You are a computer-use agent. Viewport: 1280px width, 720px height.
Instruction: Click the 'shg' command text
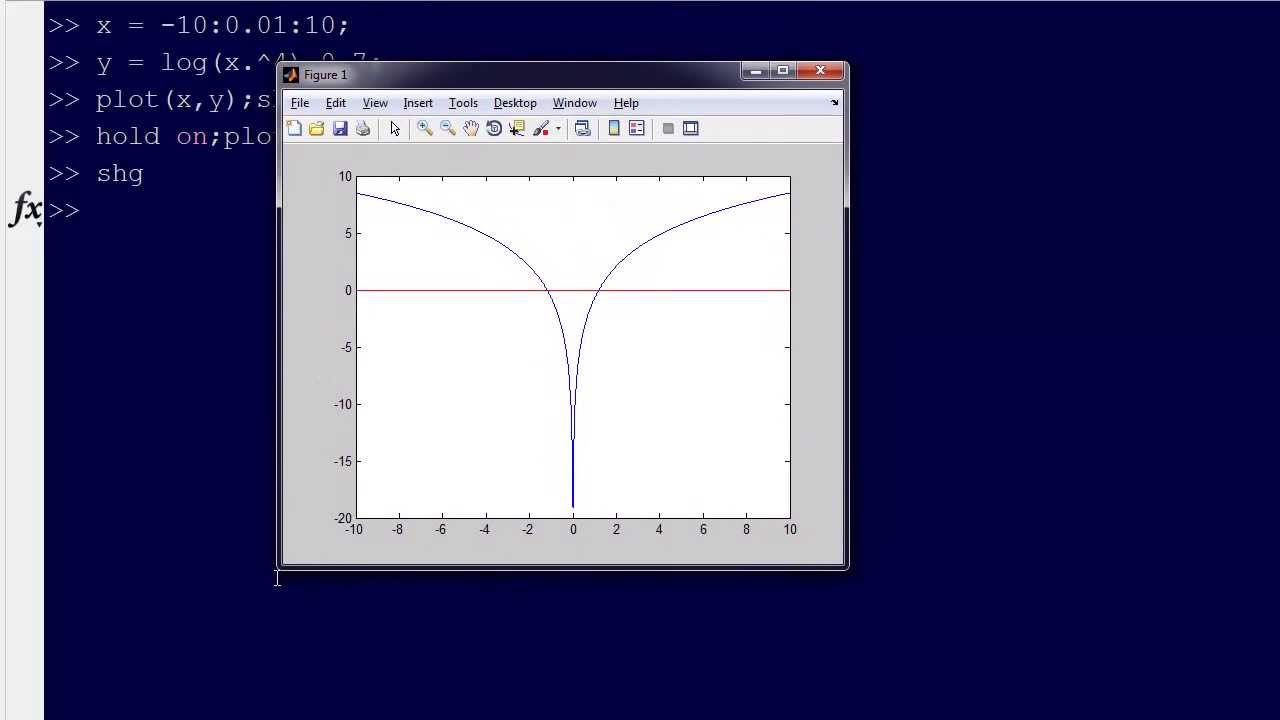120,174
